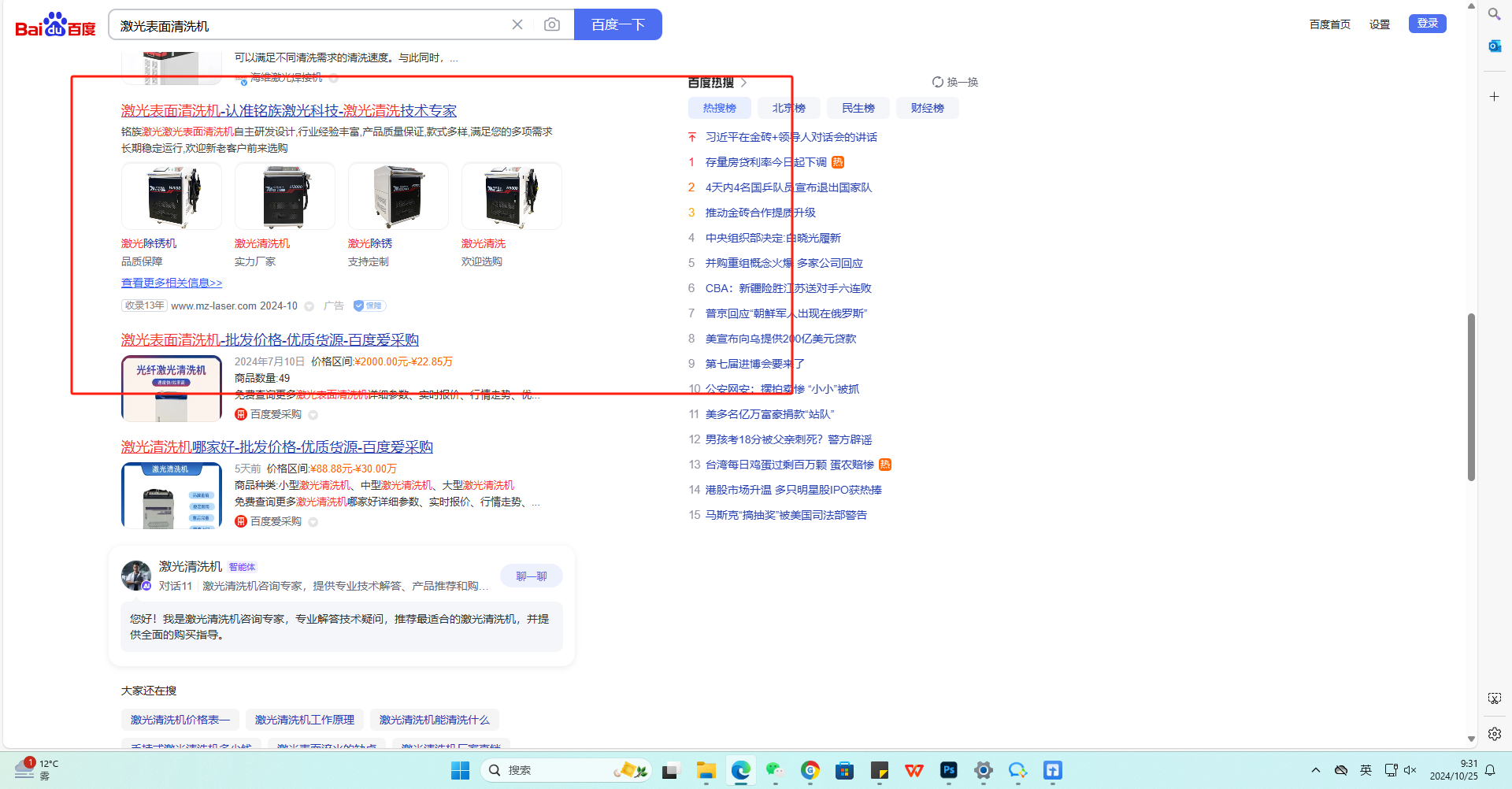Open WeChat from the taskbar
Image resolution: width=1512 pixels, height=789 pixels.
[775, 770]
